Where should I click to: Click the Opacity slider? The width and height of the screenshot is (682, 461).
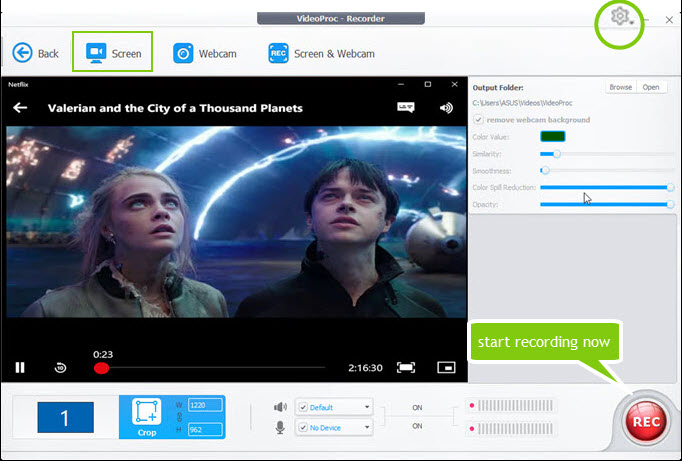pos(607,204)
